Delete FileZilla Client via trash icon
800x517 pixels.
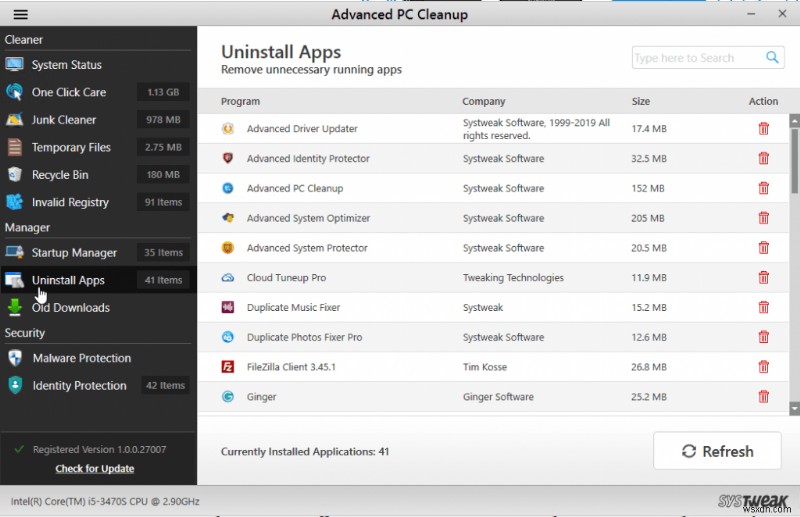(764, 367)
